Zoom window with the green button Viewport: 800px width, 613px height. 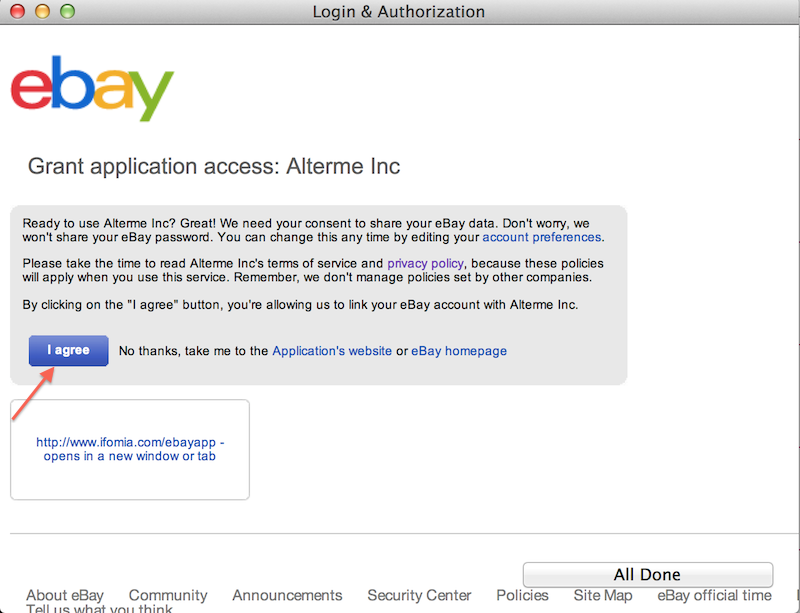pyautogui.click(x=66, y=12)
